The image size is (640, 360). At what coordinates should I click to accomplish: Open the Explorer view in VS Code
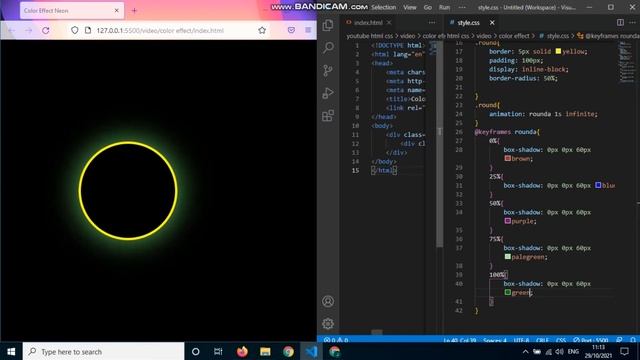[328, 25]
